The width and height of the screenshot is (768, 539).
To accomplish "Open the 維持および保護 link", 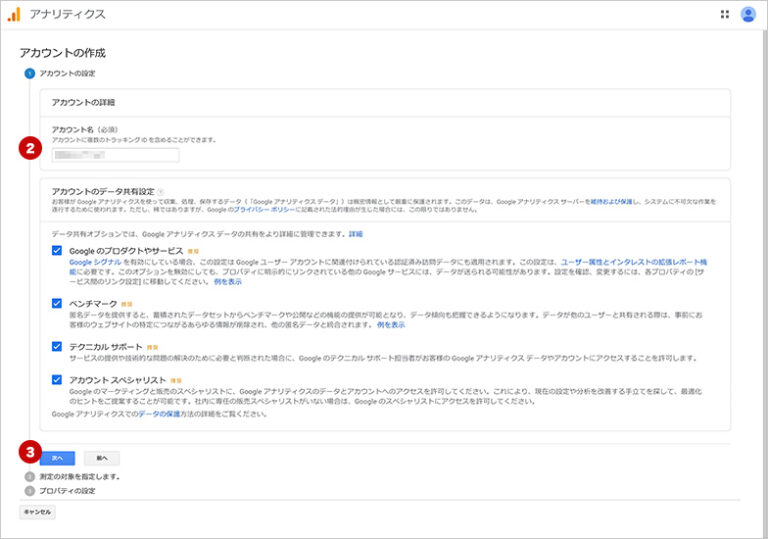I will point(611,201).
